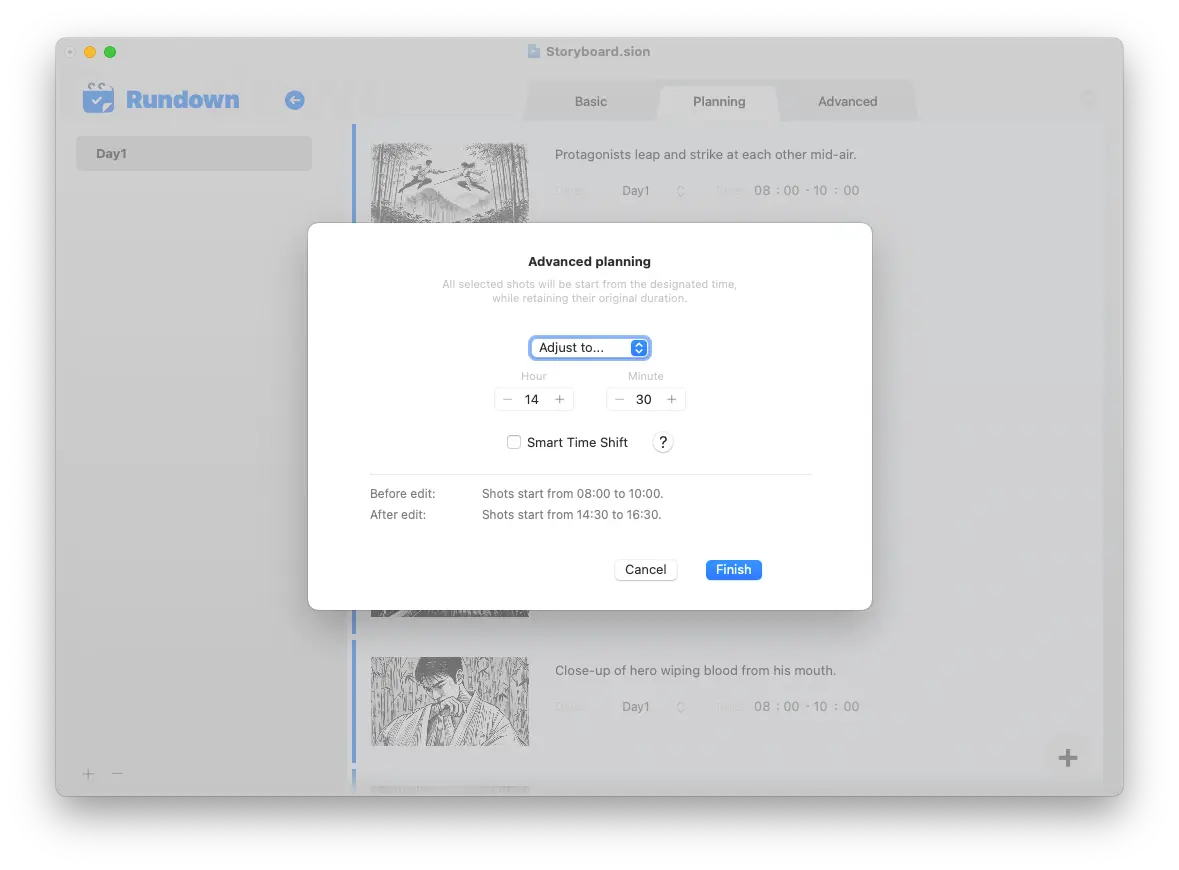Increase the Hour value with plus

point(560,399)
